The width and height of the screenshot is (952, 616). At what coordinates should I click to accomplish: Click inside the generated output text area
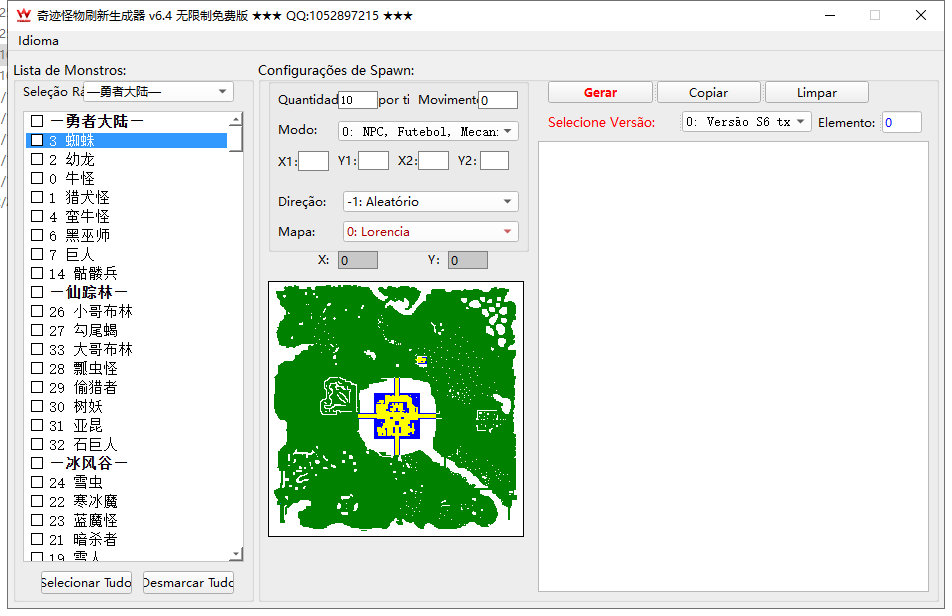click(733, 366)
